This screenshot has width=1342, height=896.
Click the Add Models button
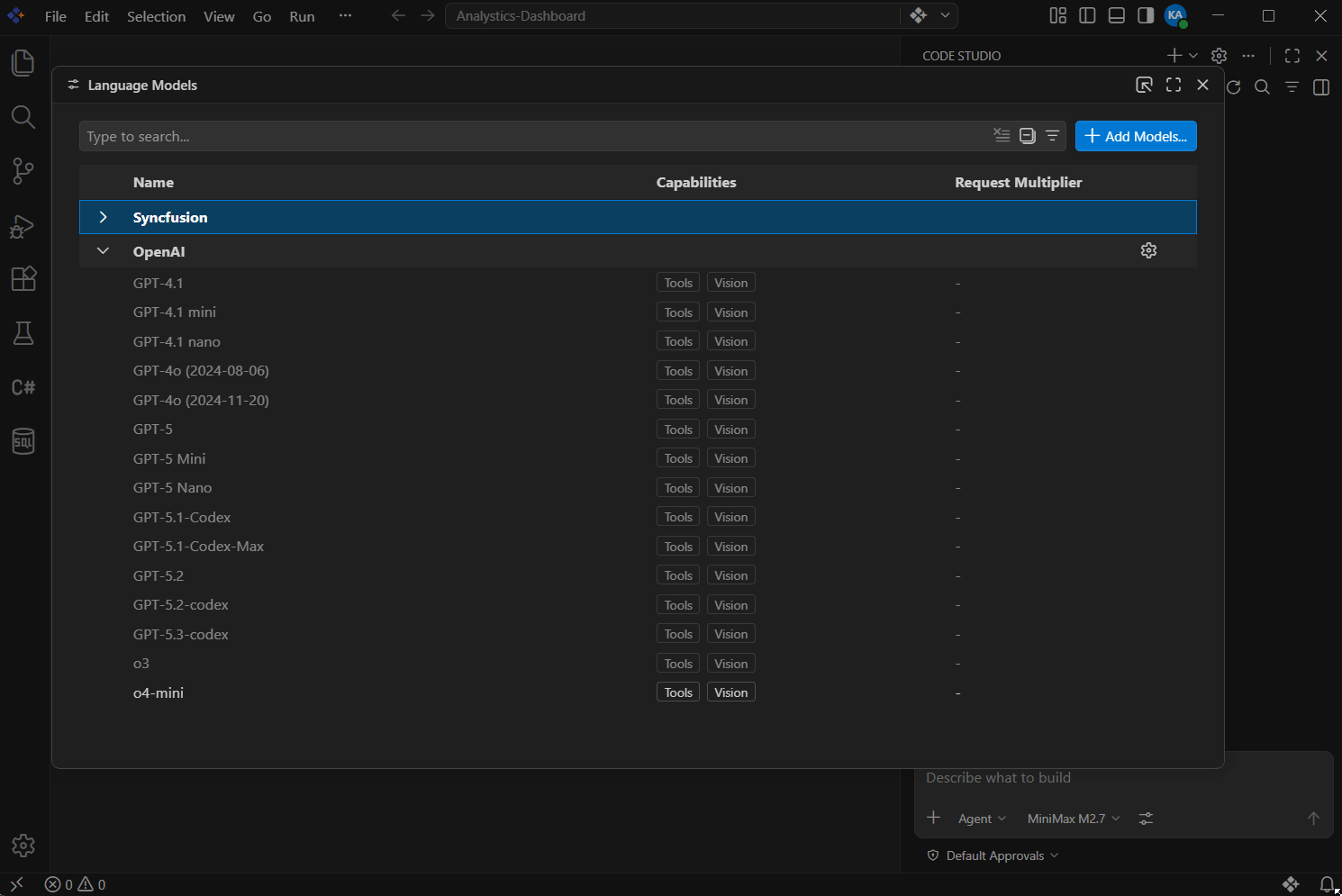tap(1136, 136)
